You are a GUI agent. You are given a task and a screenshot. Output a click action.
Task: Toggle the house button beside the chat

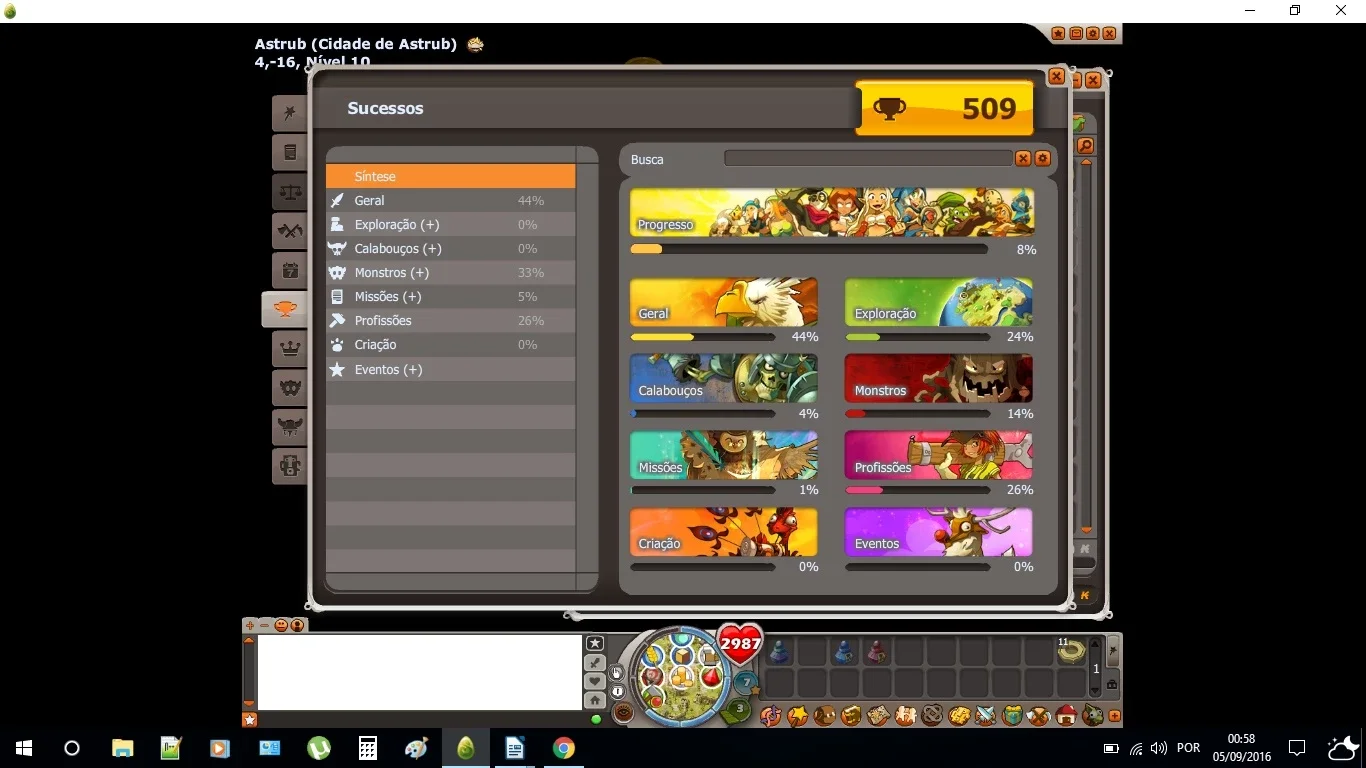pyautogui.click(x=595, y=700)
